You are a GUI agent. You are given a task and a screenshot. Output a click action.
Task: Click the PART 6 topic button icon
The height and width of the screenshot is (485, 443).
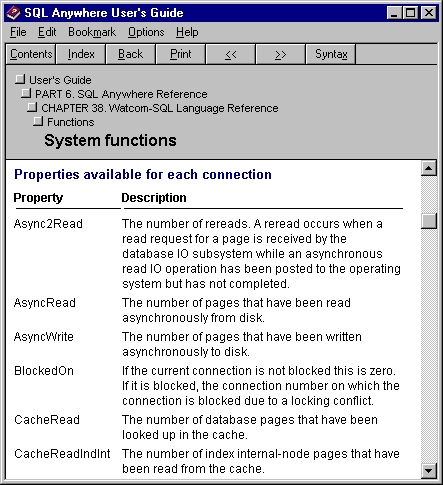point(26,93)
